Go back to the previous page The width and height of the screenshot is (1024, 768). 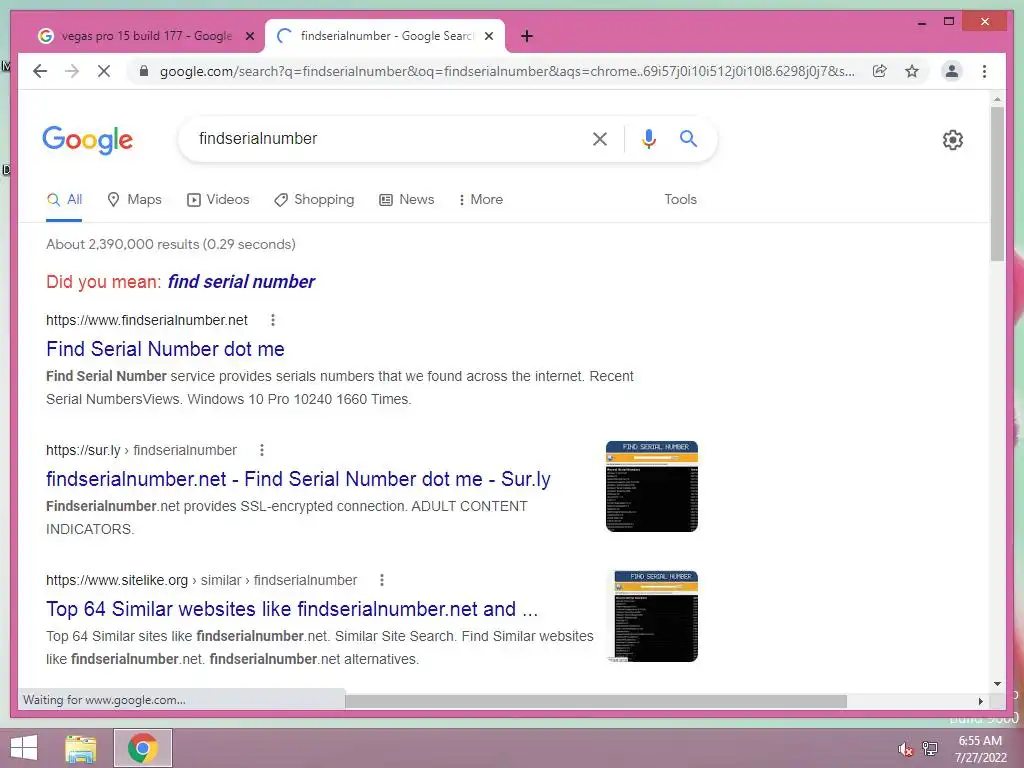click(x=40, y=71)
